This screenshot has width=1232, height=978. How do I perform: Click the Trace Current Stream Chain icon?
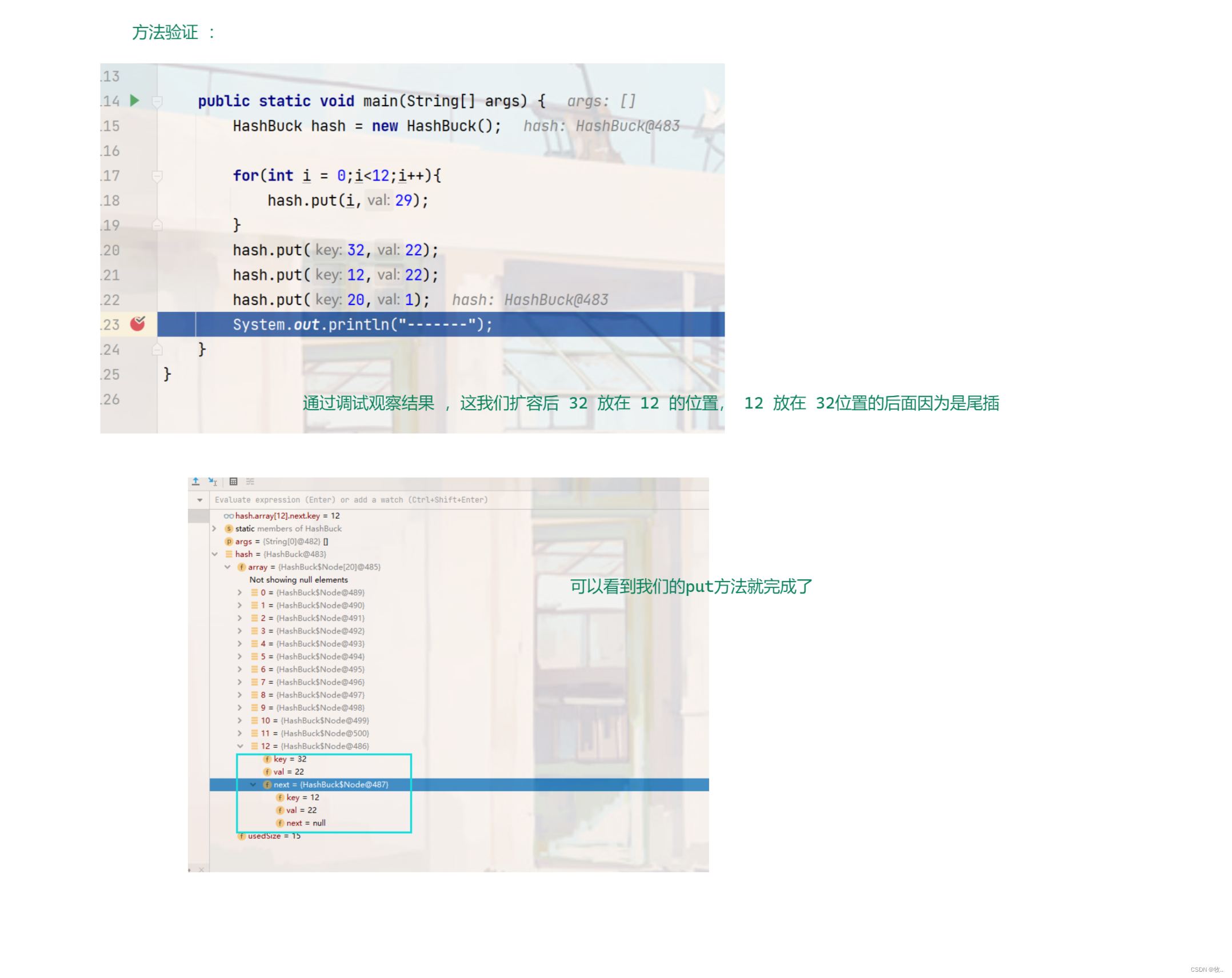click(x=250, y=482)
